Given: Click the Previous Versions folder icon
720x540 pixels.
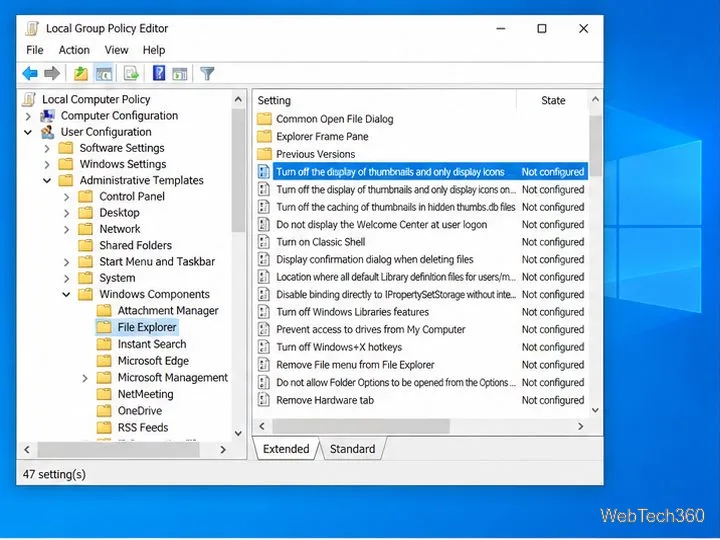Looking at the screenshot, I should pyautogui.click(x=264, y=154).
